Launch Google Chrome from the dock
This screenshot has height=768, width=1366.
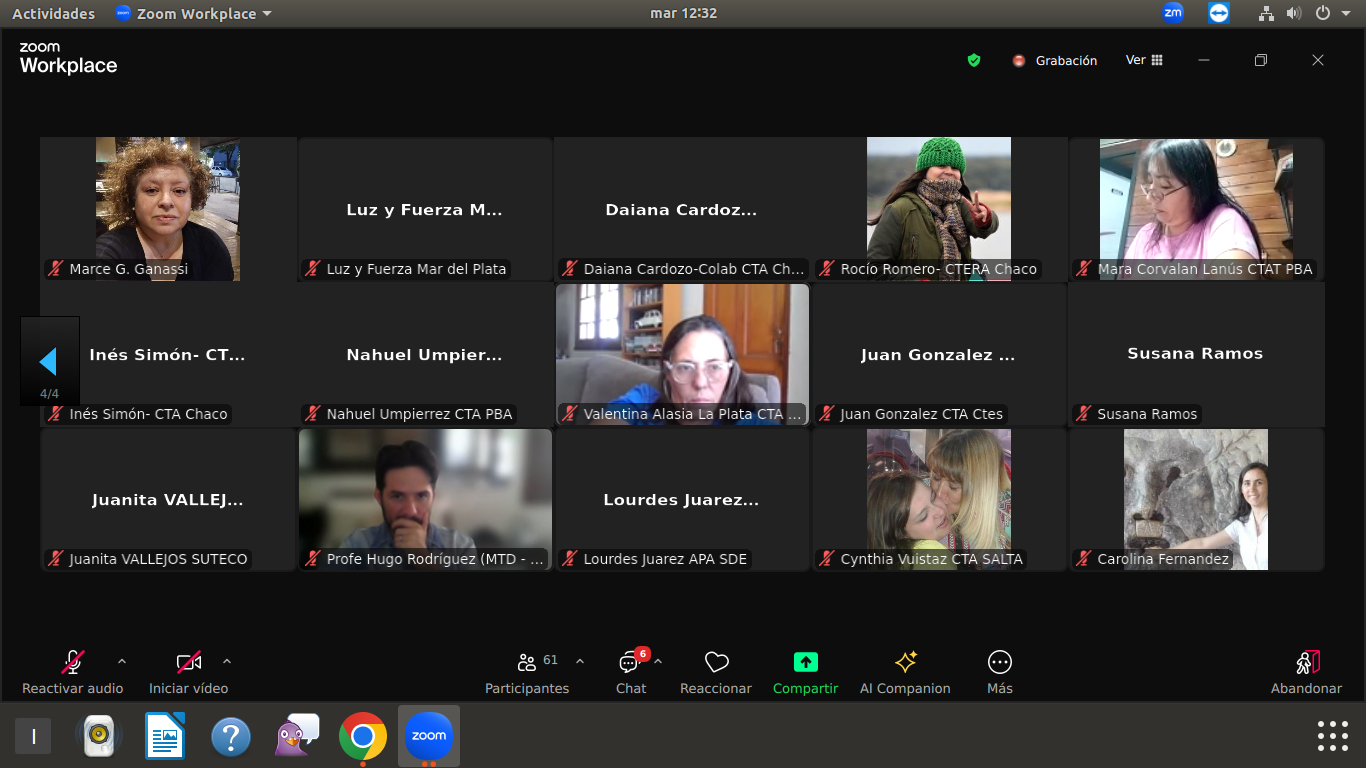[x=363, y=737]
